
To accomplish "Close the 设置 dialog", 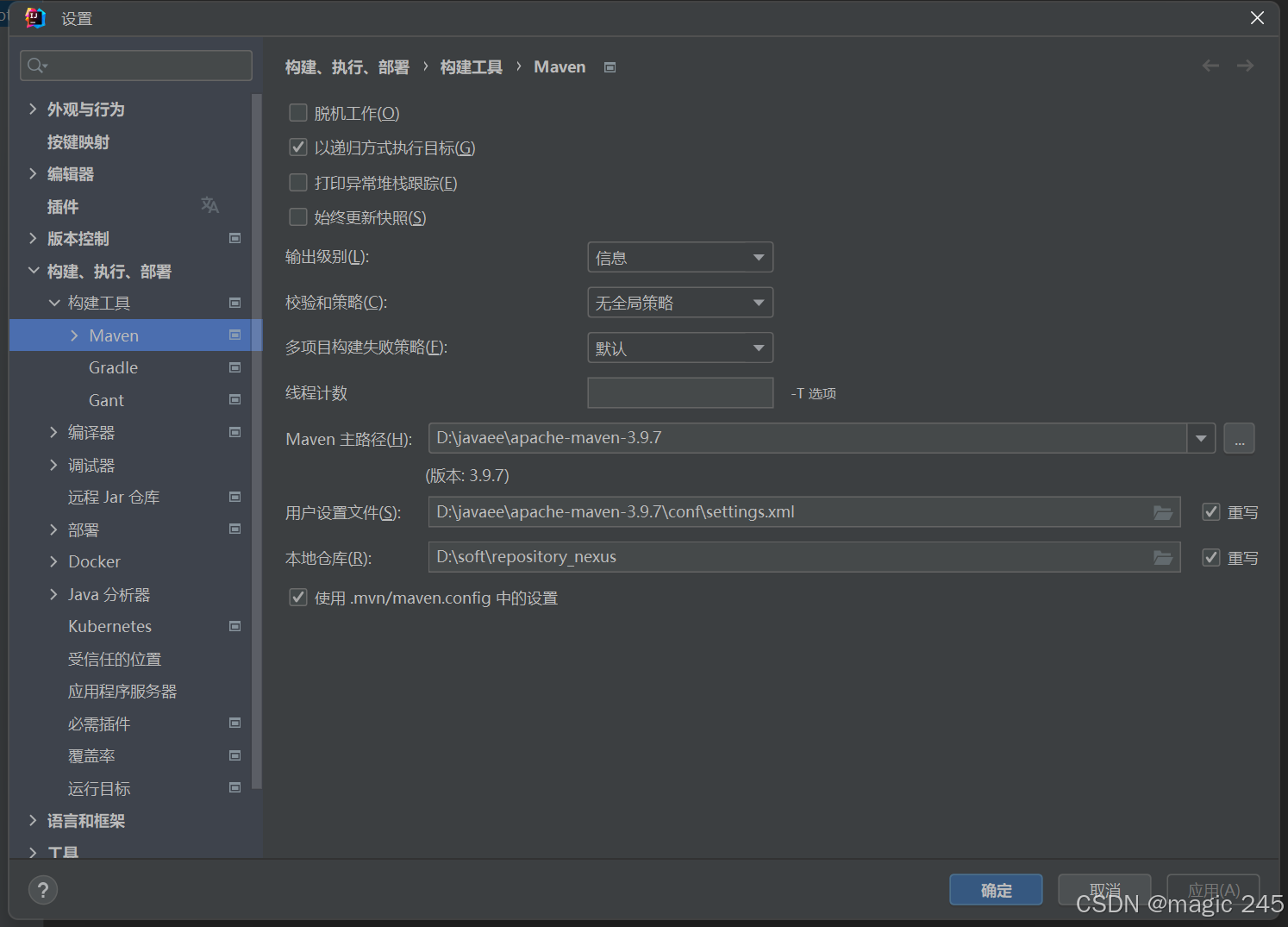I will (x=1257, y=17).
